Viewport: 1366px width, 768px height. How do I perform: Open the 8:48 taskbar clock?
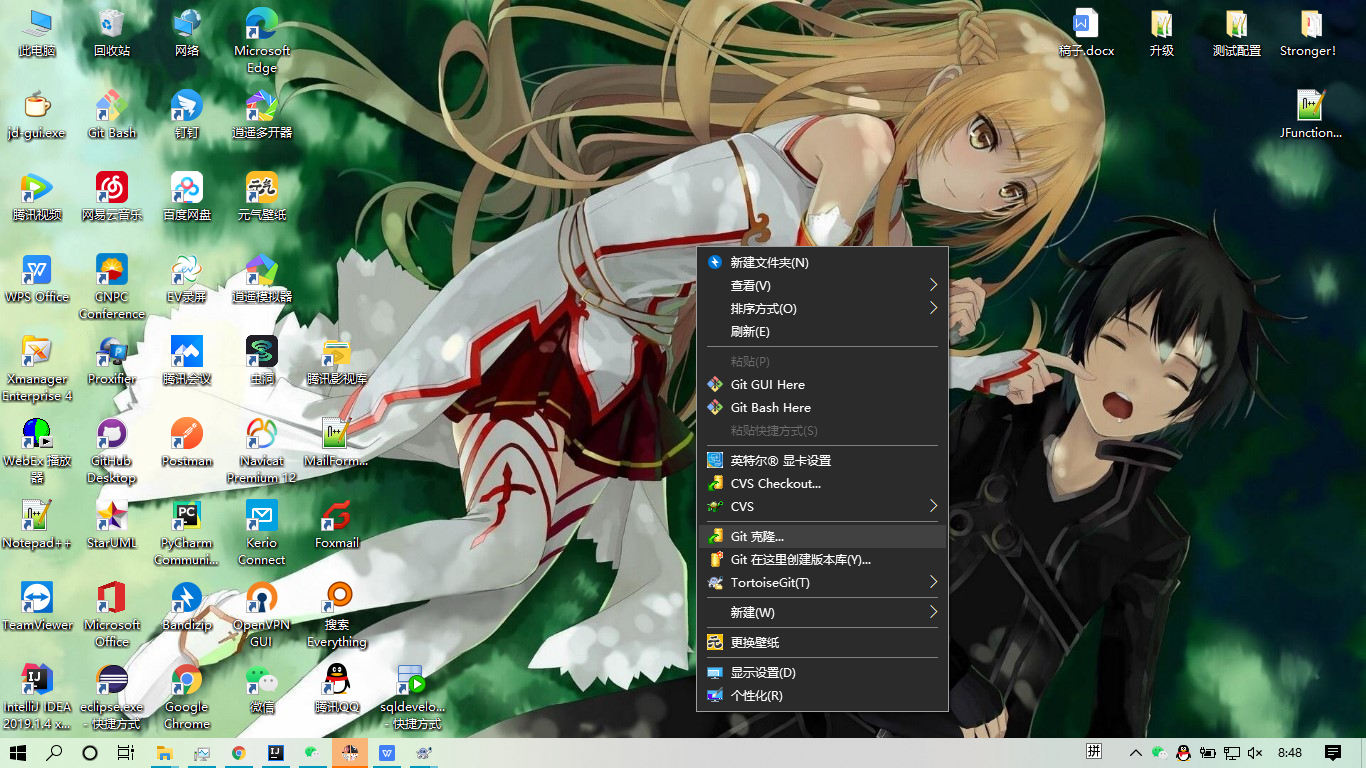coord(1290,753)
